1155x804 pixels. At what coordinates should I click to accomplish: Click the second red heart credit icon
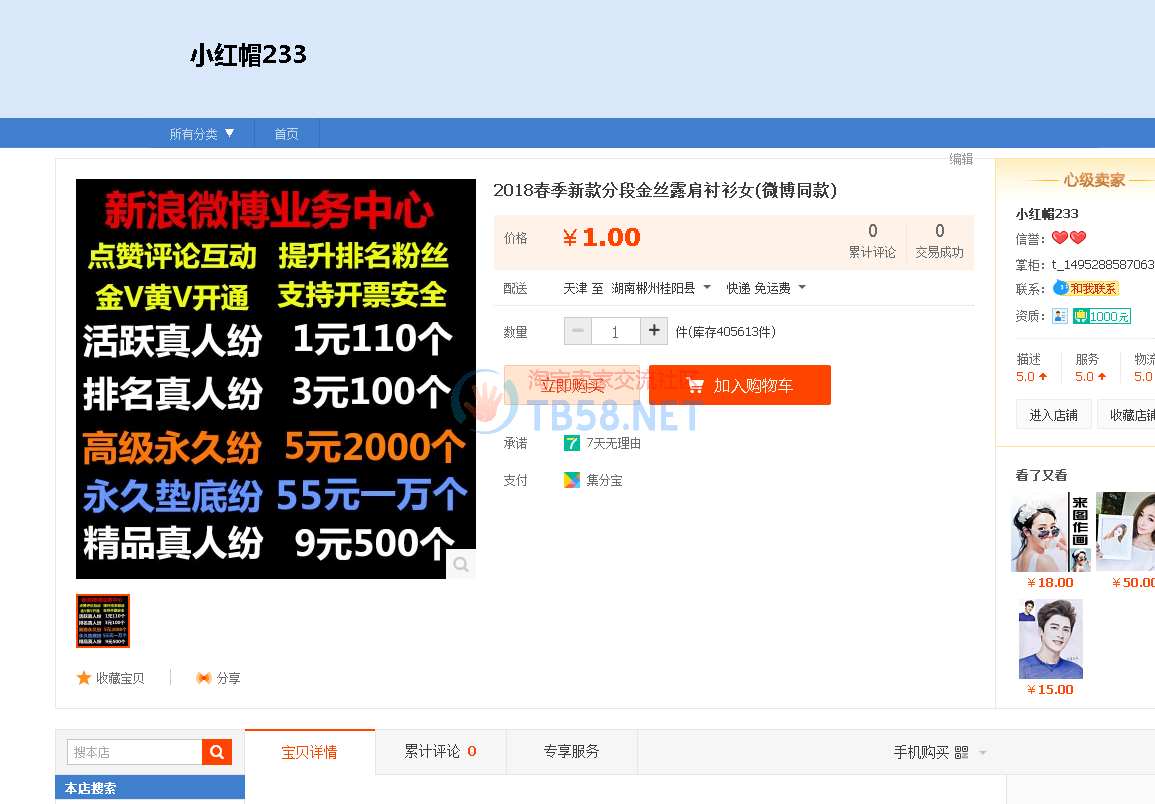click(x=1078, y=237)
